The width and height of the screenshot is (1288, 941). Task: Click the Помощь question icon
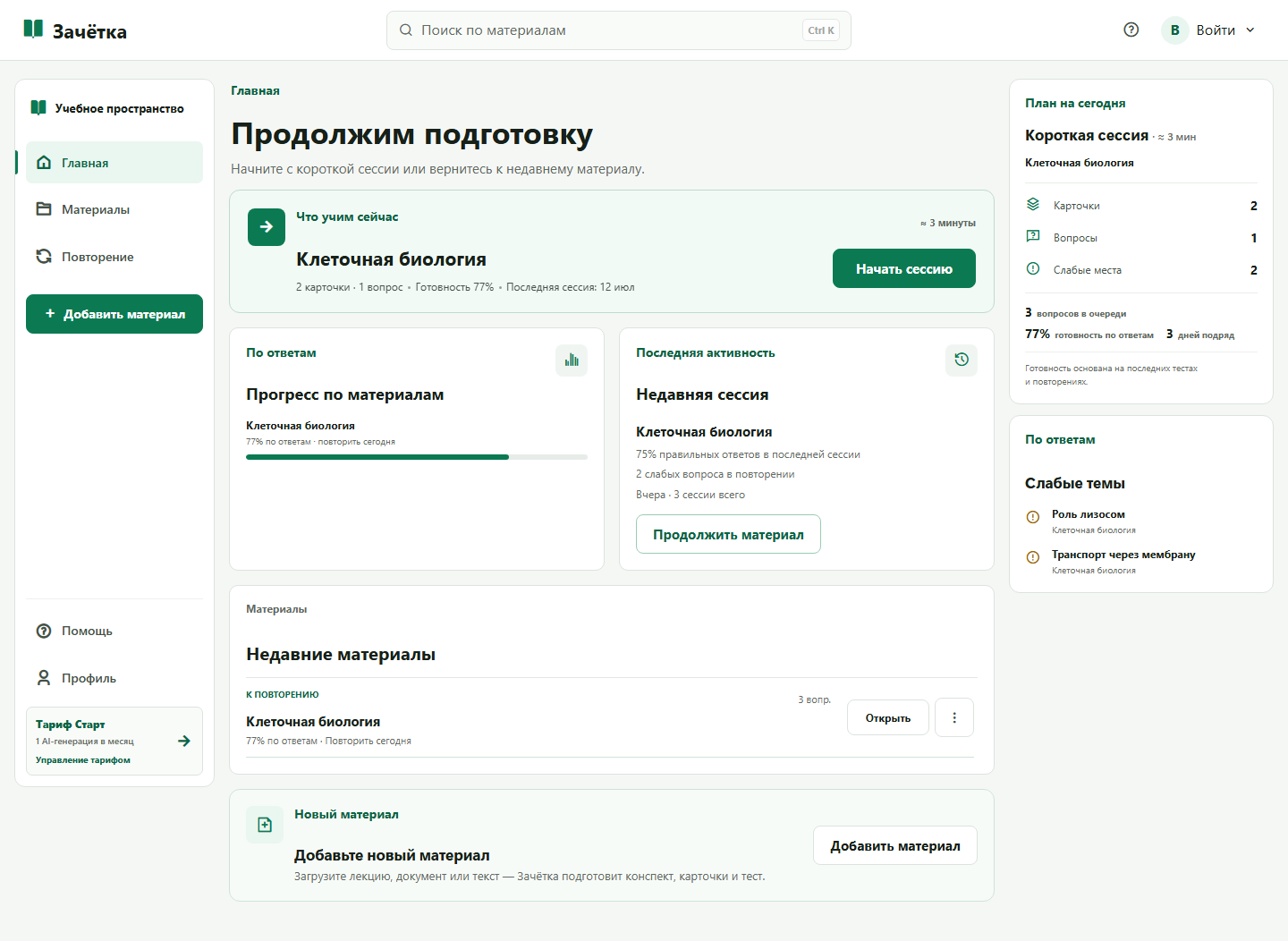pyautogui.click(x=44, y=631)
